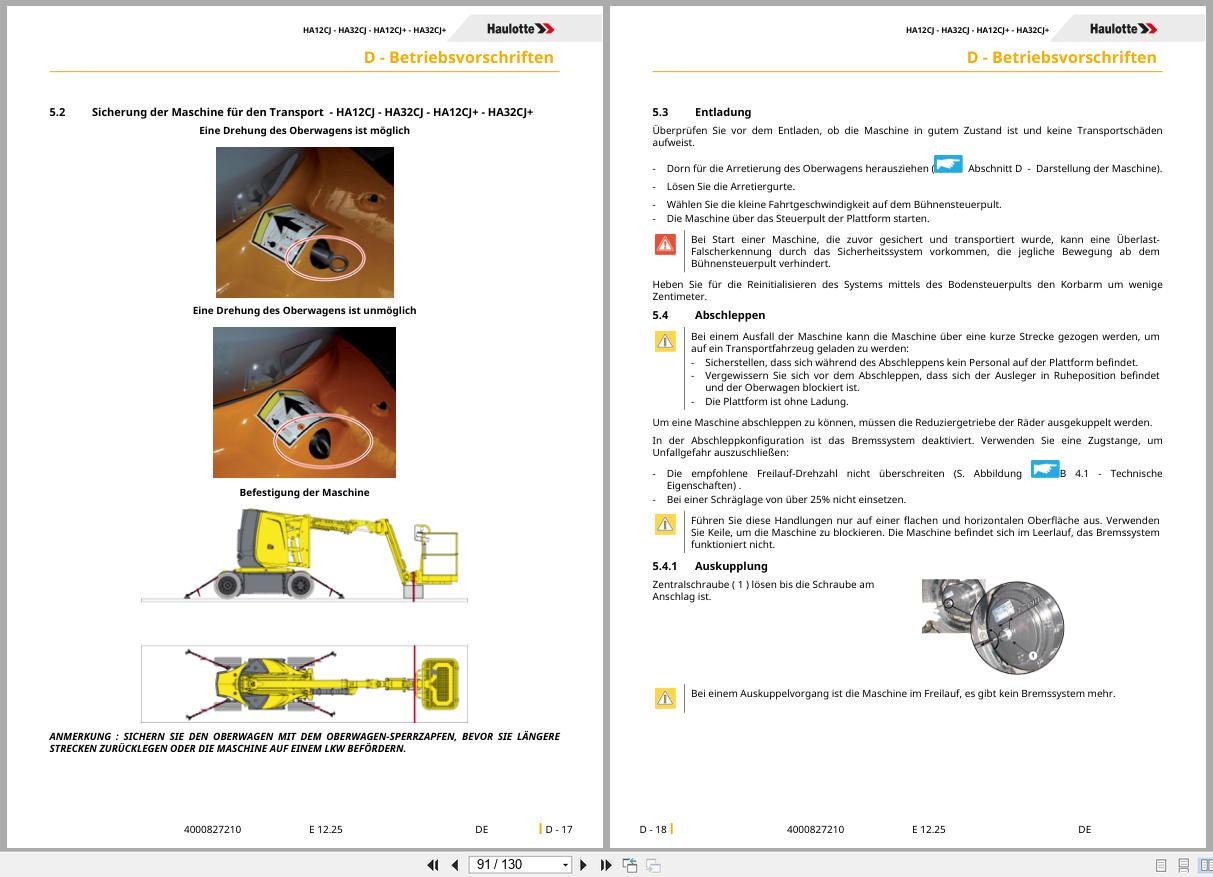Click the '5.2 Sicherung der Maschine für den Transport' heading
Viewport: 1213px width, 877px height.
[x=291, y=112]
